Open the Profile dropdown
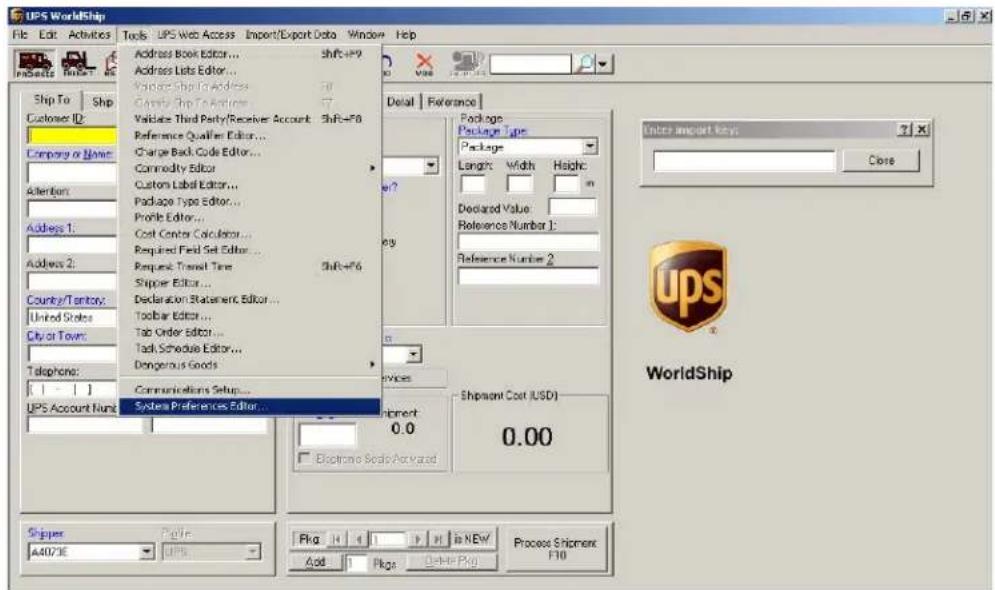Viewport: 995px width, 590px height. tap(253, 552)
